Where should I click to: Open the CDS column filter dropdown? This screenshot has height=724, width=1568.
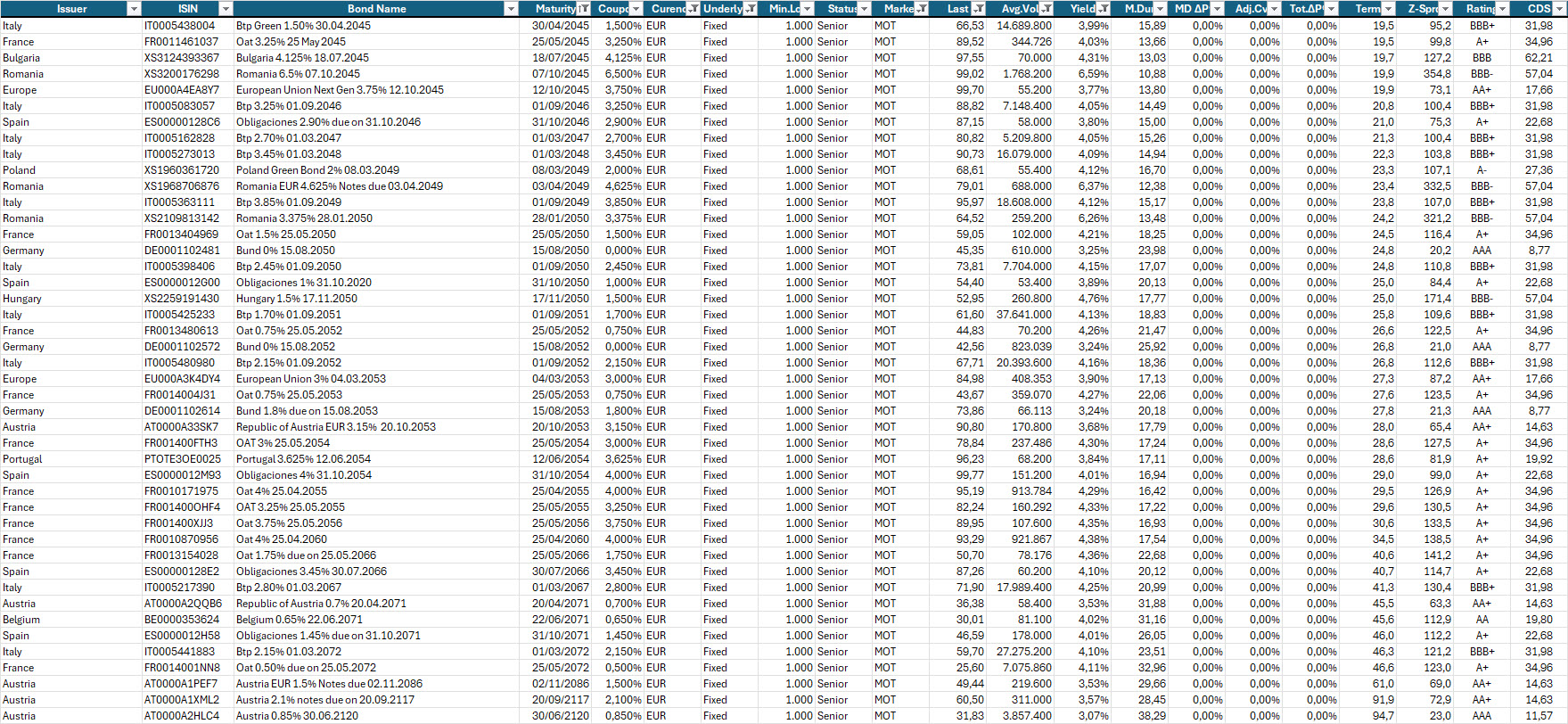pyautogui.click(x=1559, y=9)
